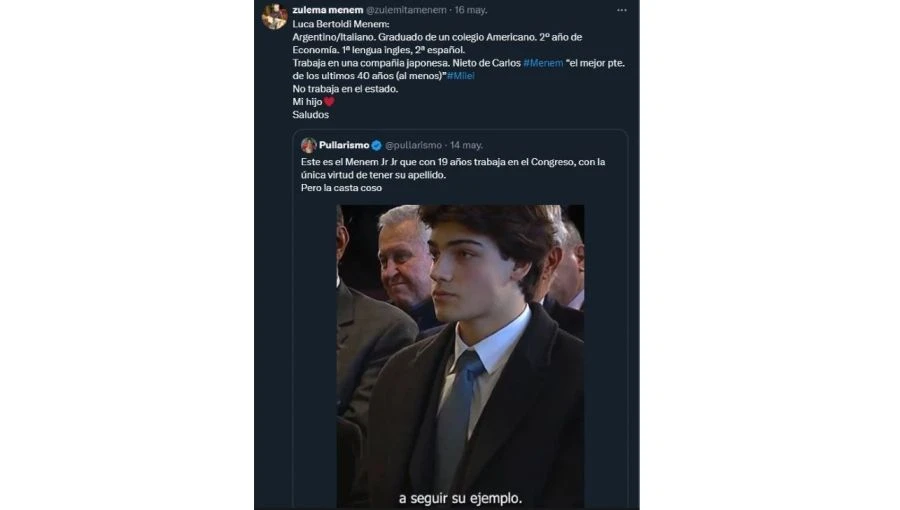The image size is (900, 510).
Task: Open the #Milei hashtag
Action: click(461, 76)
